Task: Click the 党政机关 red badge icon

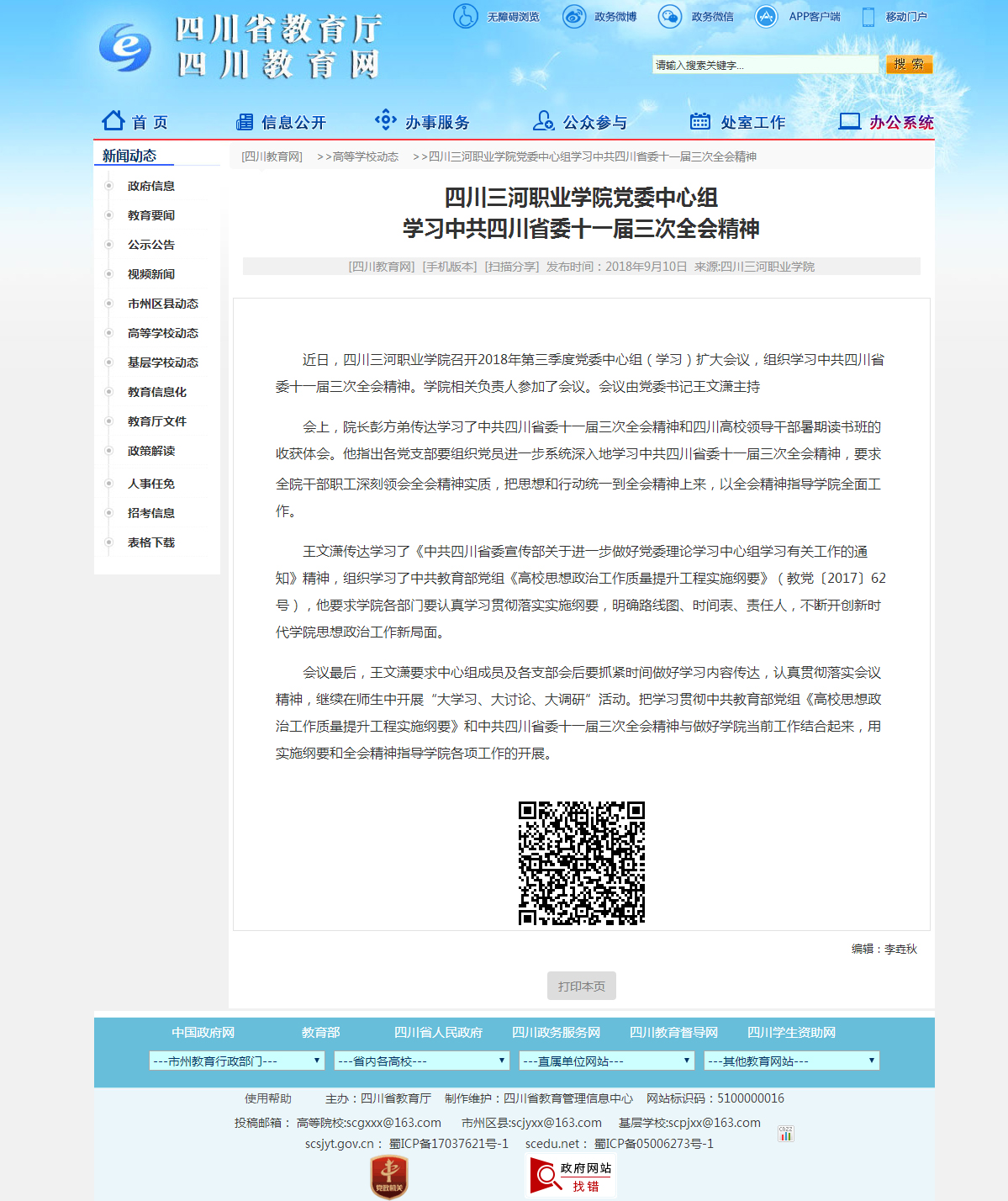Action: click(389, 1175)
